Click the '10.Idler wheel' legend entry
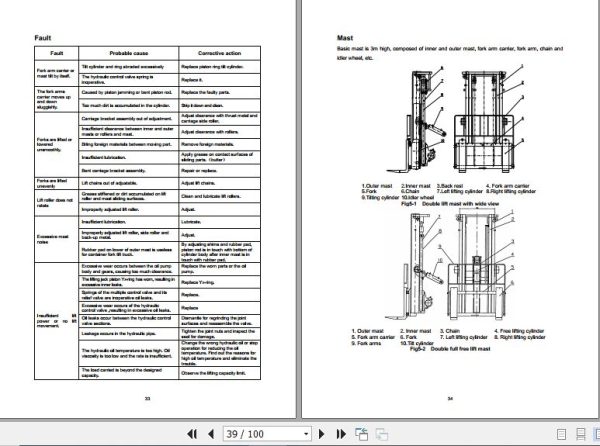This screenshot has width=600, height=446. pos(417,197)
